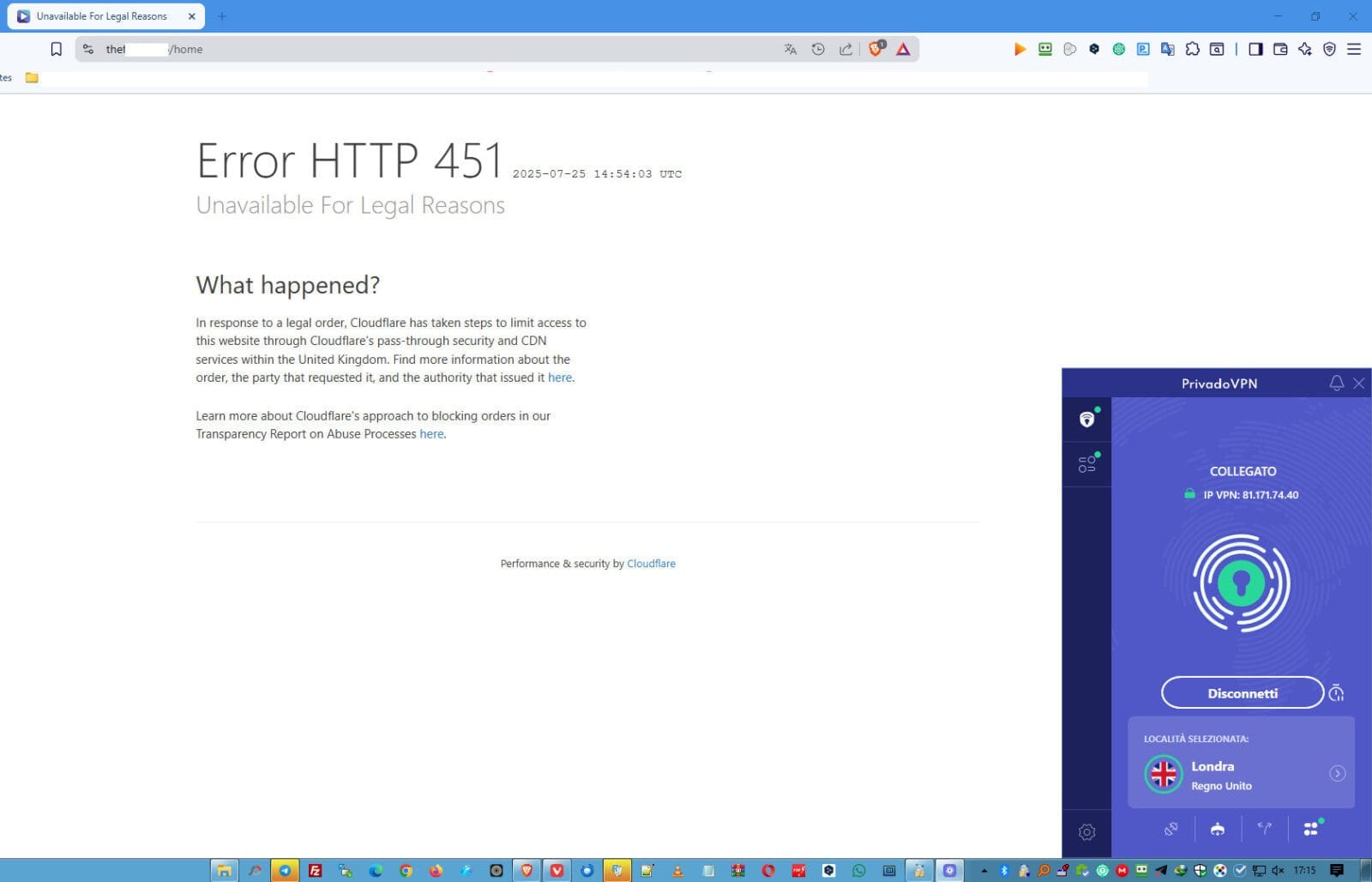
Task: Click the taskbar clock 17:15
Action: [x=1304, y=870]
